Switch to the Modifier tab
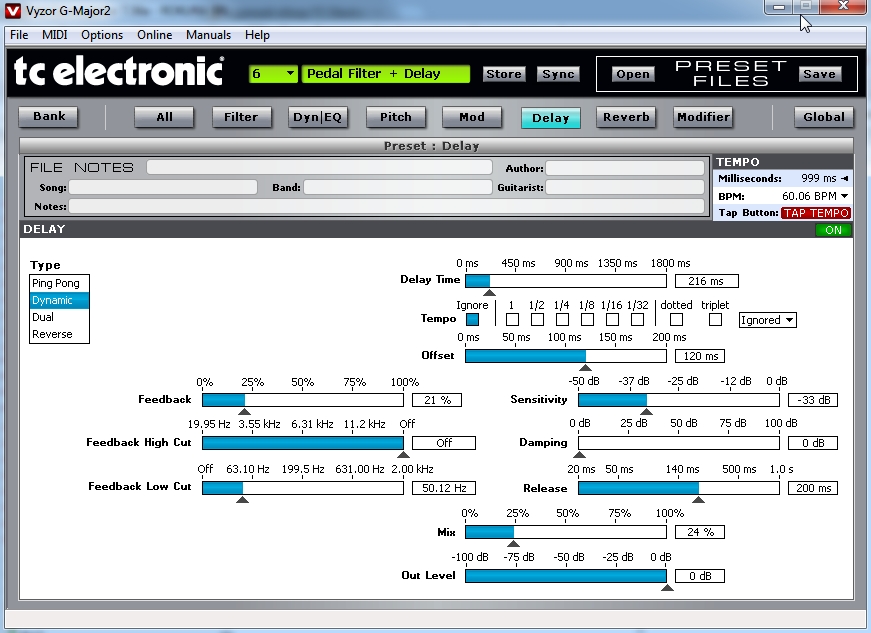 [703, 117]
